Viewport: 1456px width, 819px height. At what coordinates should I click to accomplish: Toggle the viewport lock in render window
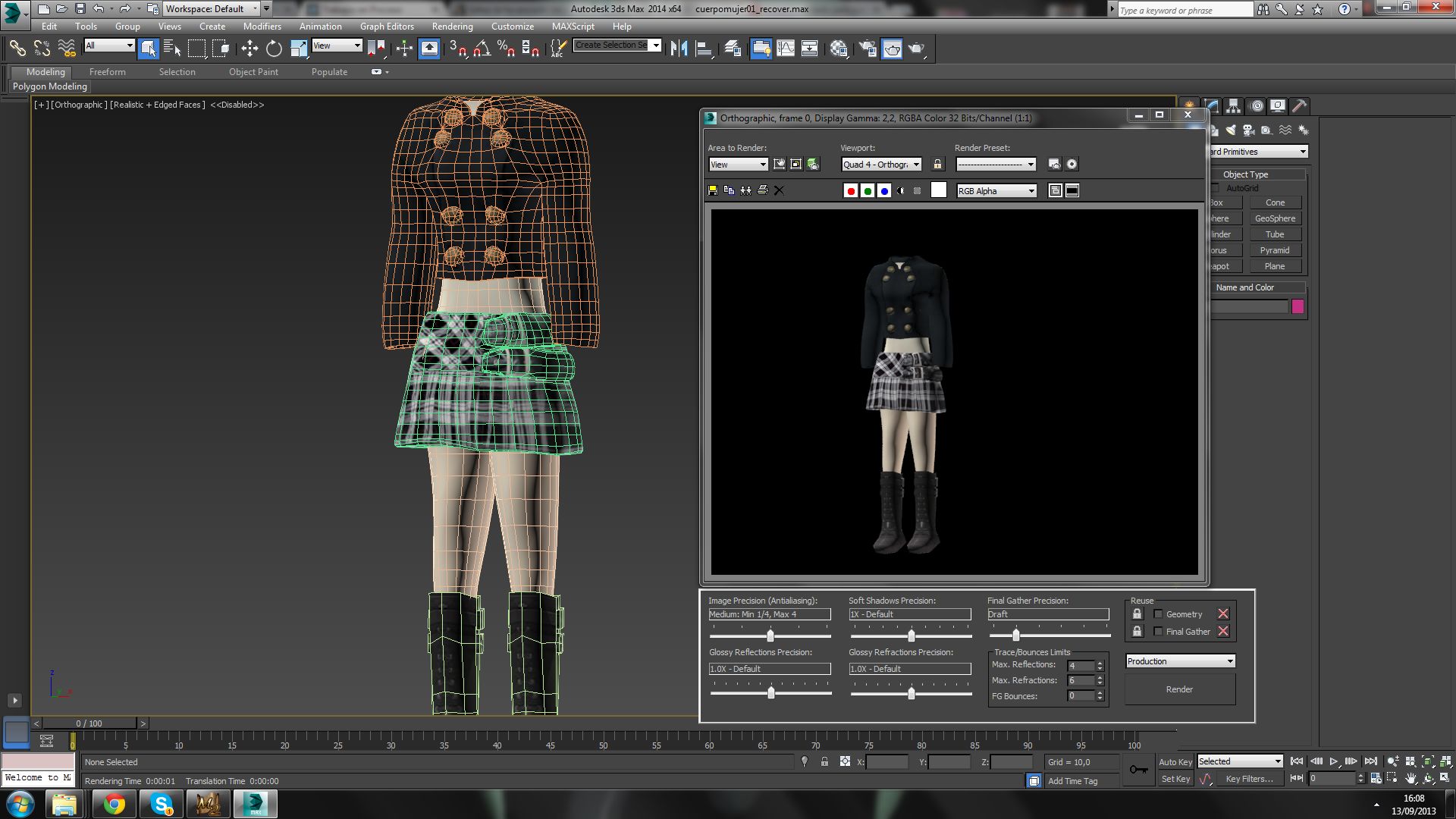(x=937, y=164)
